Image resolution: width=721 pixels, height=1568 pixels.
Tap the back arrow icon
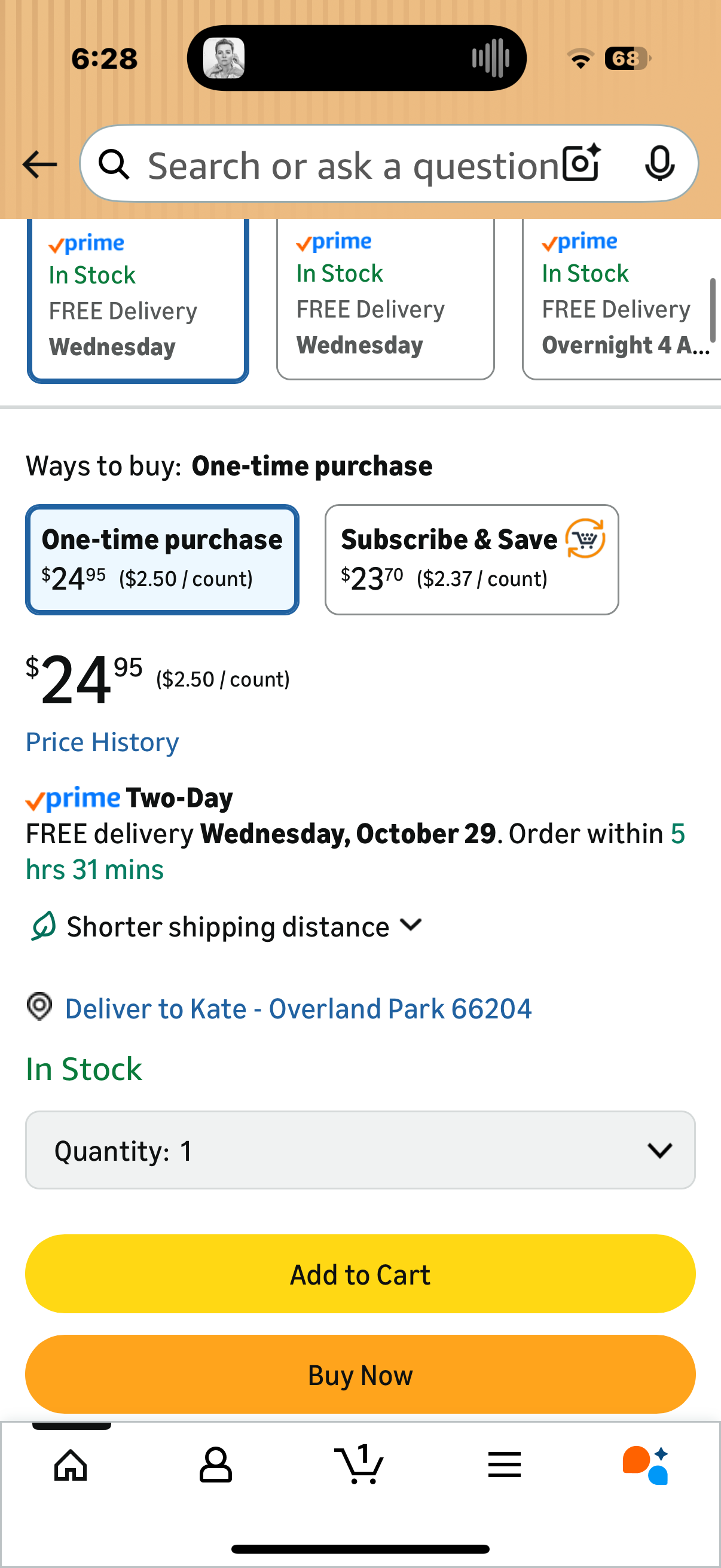coord(39,164)
